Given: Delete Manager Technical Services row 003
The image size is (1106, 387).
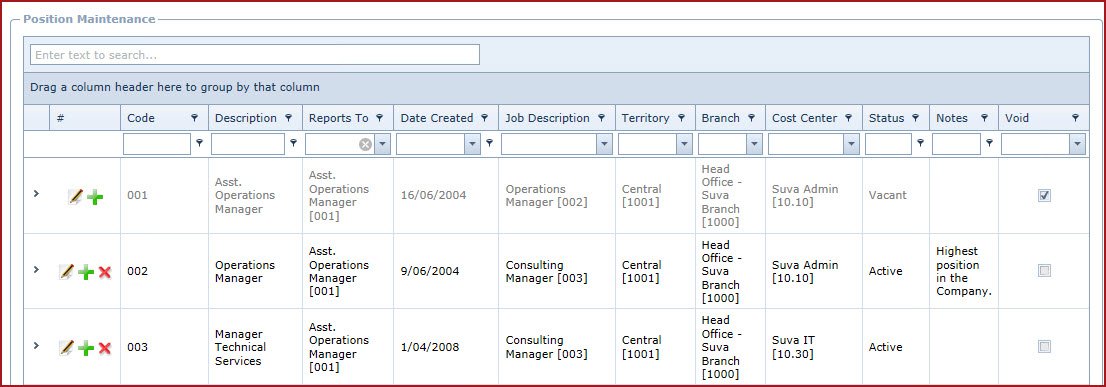Looking at the screenshot, I should pyautogui.click(x=105, y=348).
